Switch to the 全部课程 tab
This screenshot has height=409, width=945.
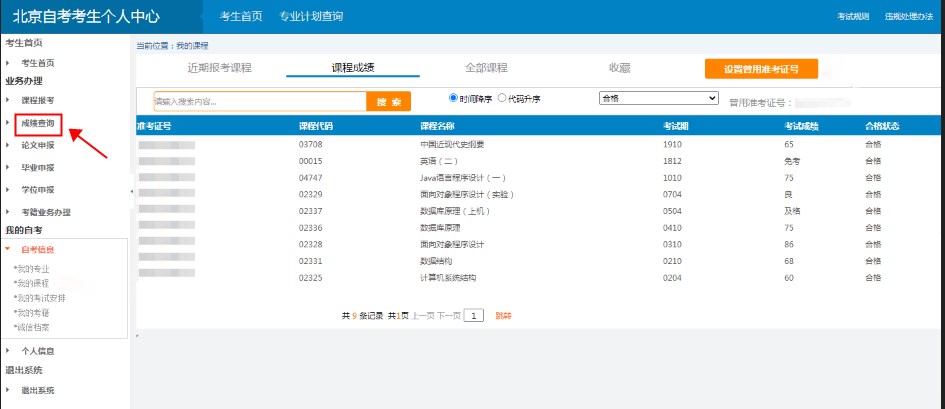[x=486, y=68]
